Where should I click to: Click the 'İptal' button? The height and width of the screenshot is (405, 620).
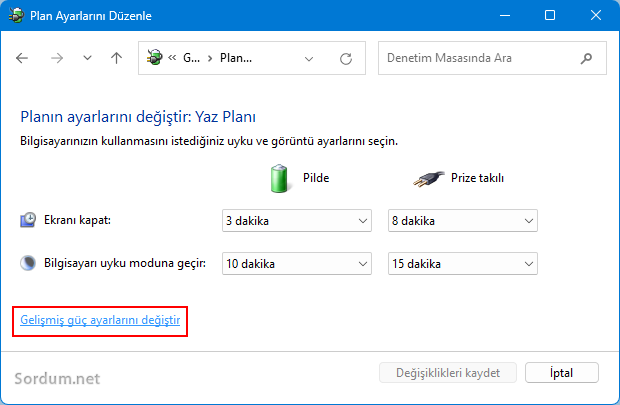(561, 373)
